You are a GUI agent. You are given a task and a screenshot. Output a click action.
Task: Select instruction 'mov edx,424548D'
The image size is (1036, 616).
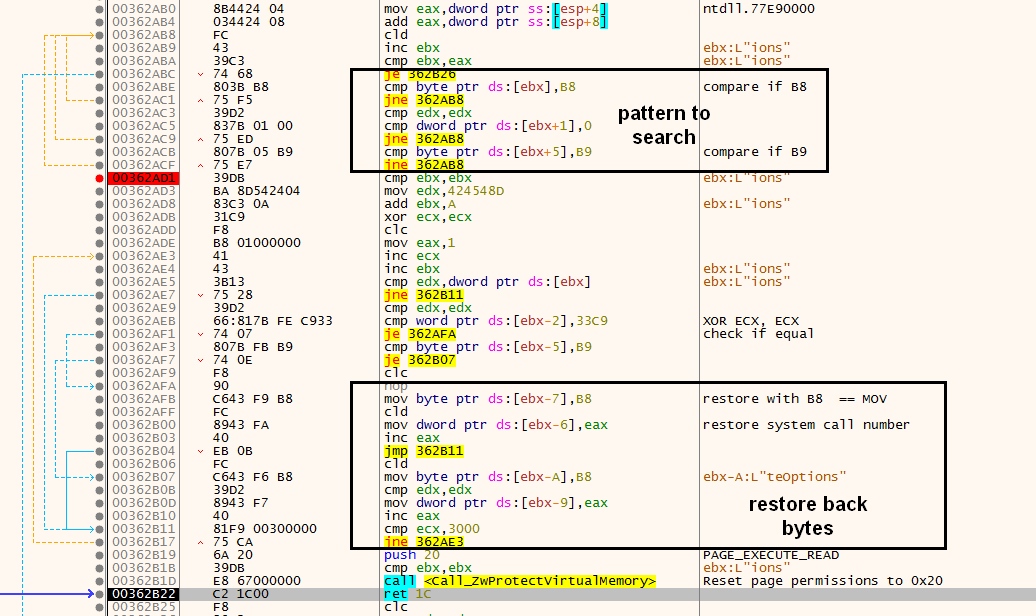(x=444, y=191)
